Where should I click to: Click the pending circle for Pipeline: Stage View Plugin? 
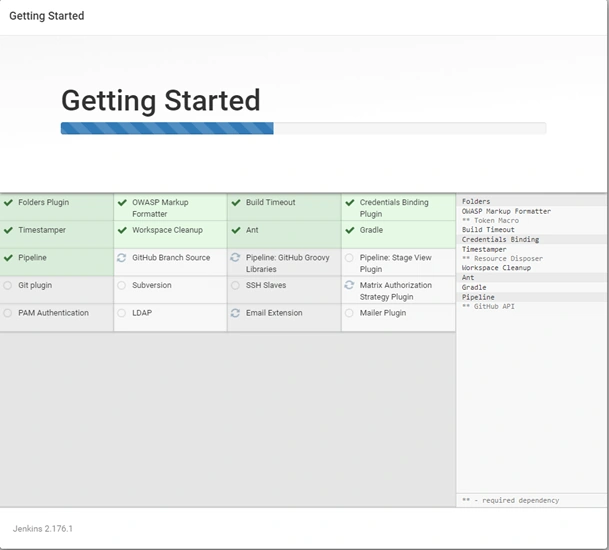pyautogui.click(x=349, y=258)
